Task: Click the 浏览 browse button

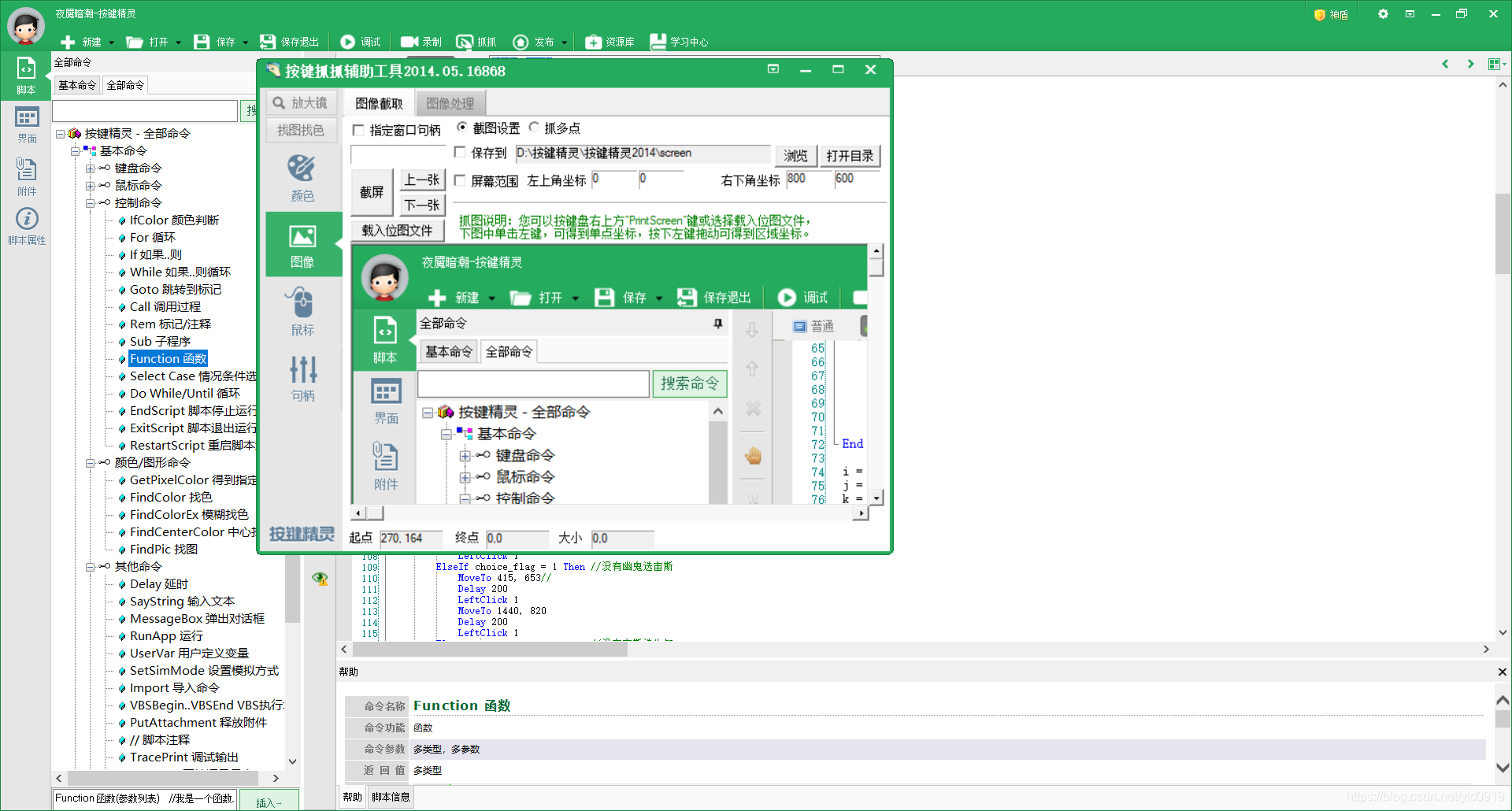Action: [x=796, y=156]
